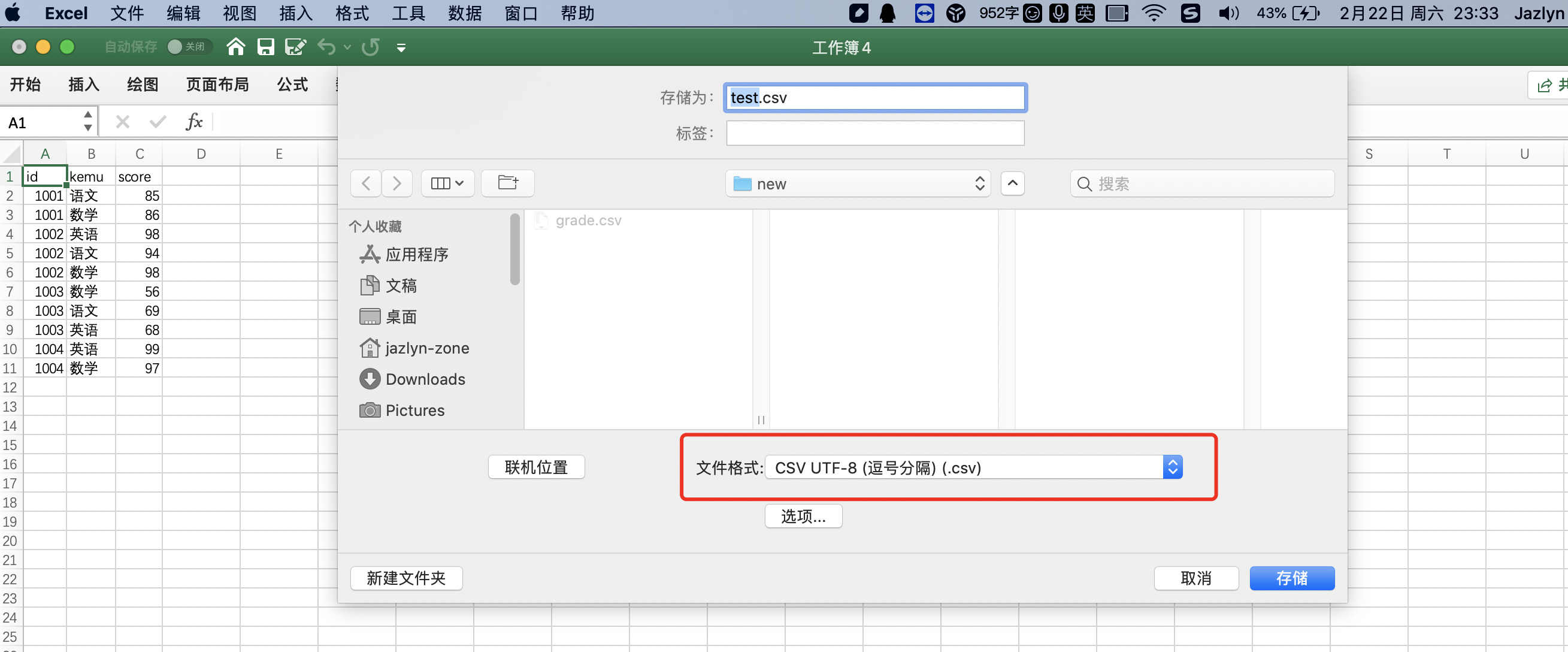This screenshot has width=1568, height=652.
Task: Click the back navigation arrow in dialog
Action: point(365,183)
